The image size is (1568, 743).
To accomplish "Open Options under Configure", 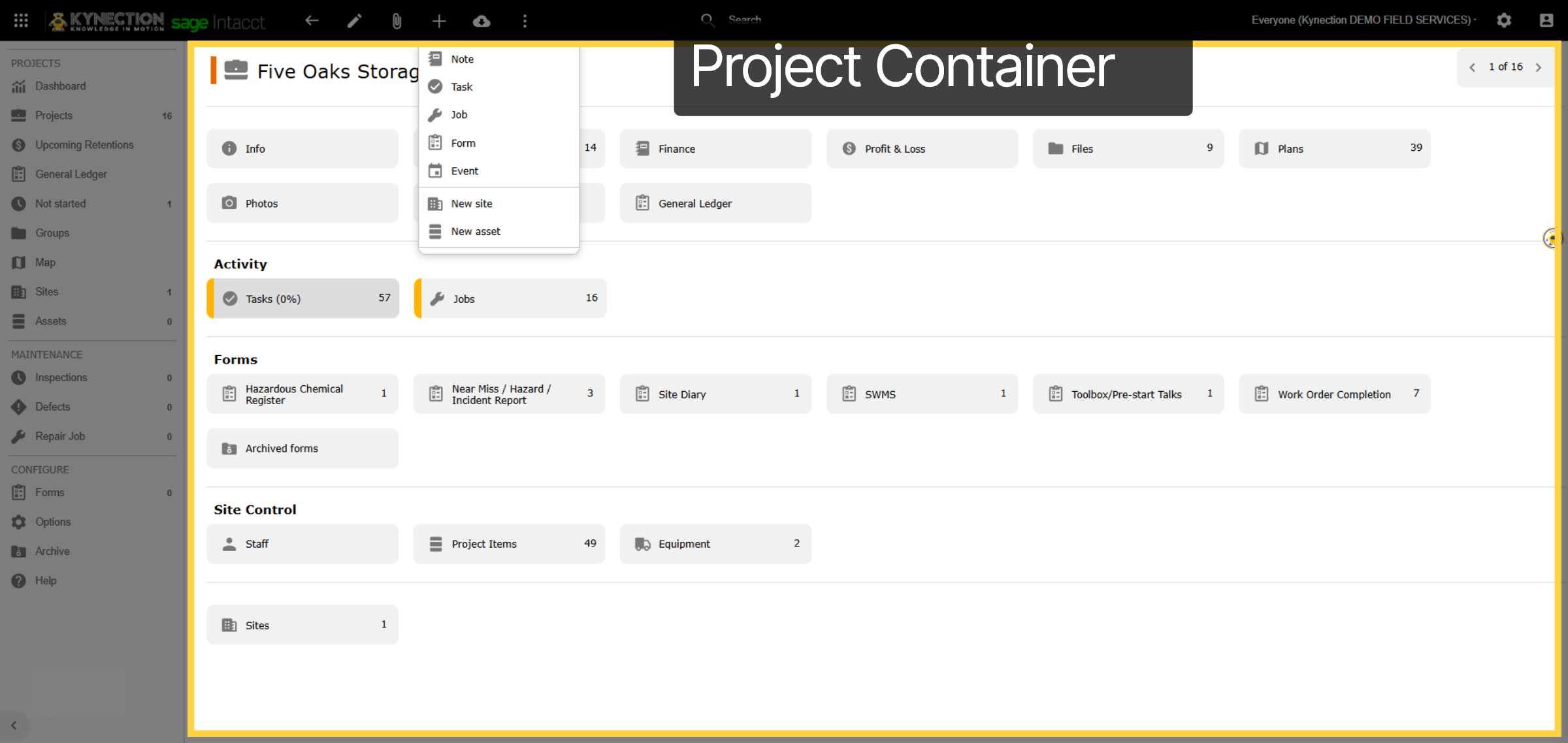I will (92, 522).
